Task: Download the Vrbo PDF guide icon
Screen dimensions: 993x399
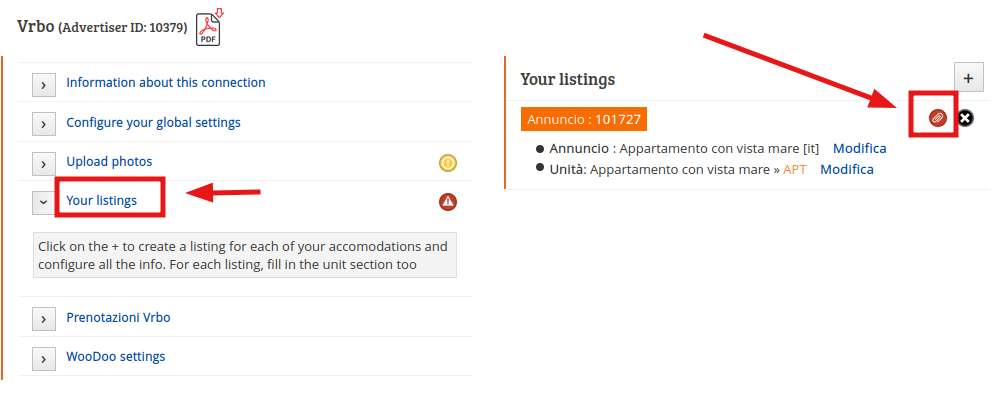Action: (209, 28)
